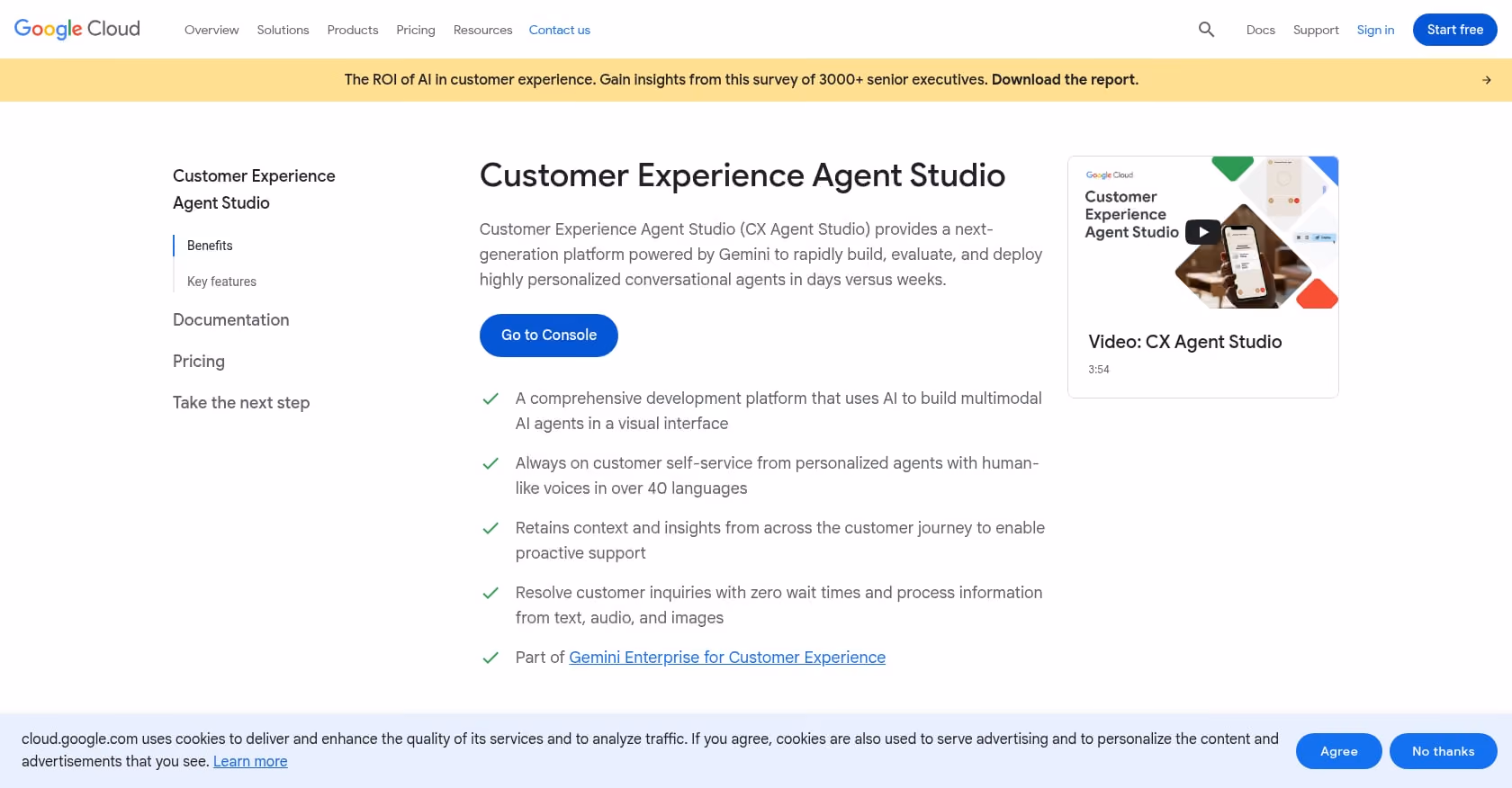Open the Overview menu

point(211,30)
